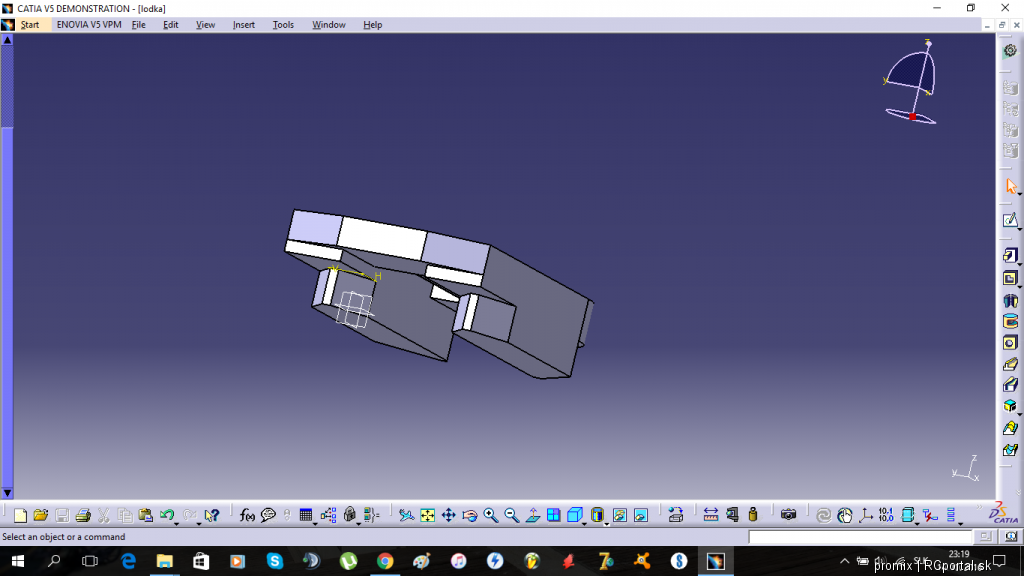This screenshot has height=576, width=1024.
Task: Create a multi-view layout
Action: coord(554,515)
